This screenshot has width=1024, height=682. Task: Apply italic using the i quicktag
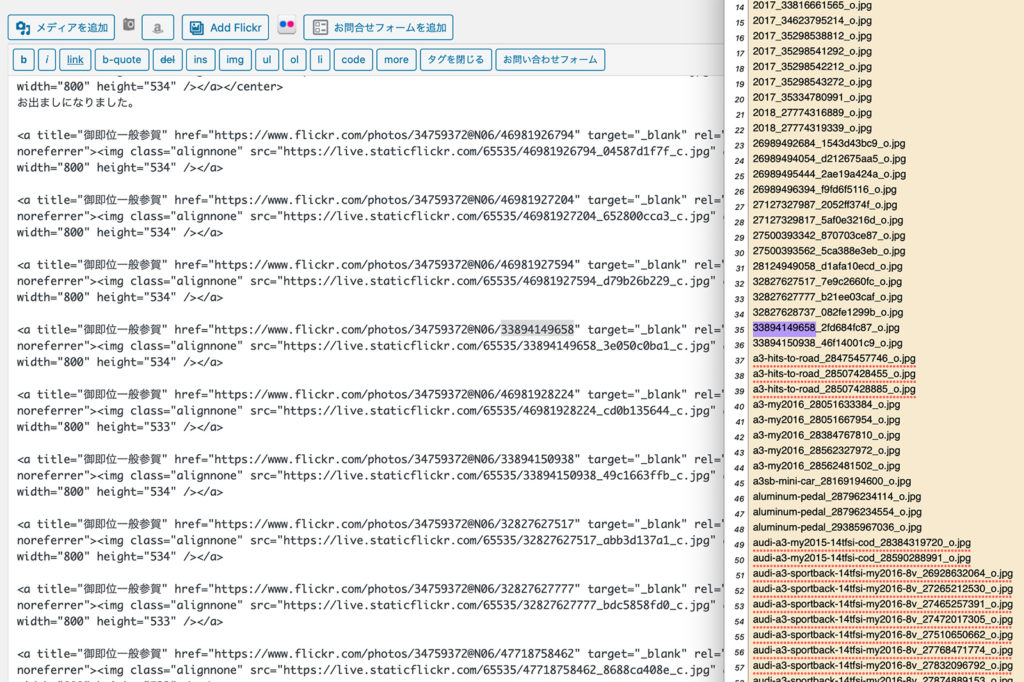coord(46,60)
